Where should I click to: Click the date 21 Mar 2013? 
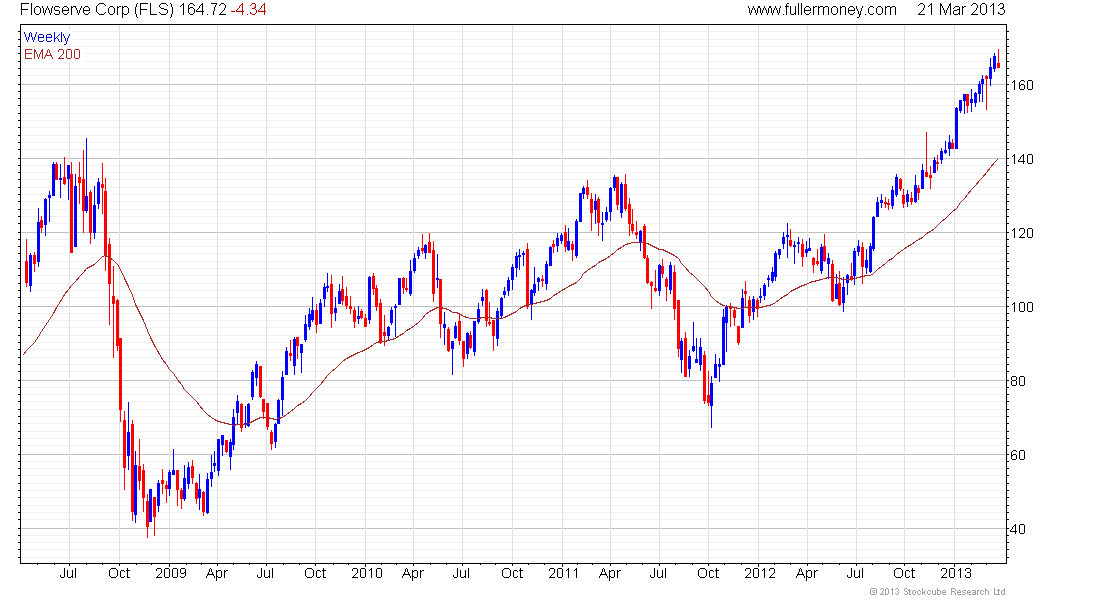point(961,10)
